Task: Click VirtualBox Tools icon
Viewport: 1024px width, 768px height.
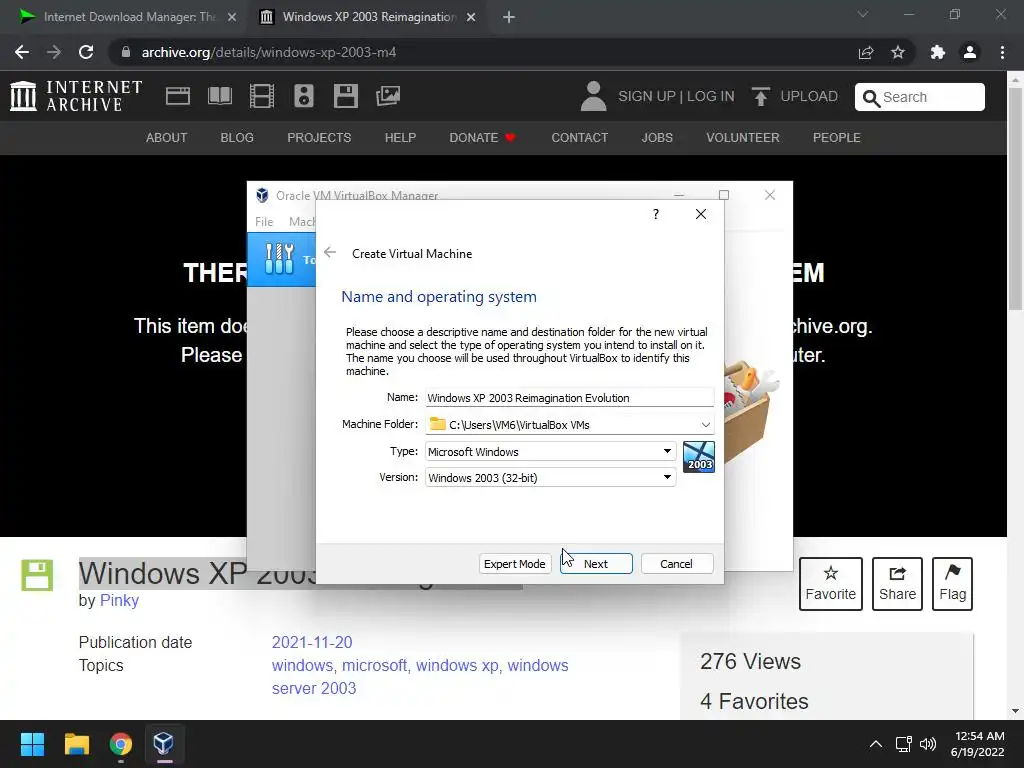Action: tap(280, 259)
